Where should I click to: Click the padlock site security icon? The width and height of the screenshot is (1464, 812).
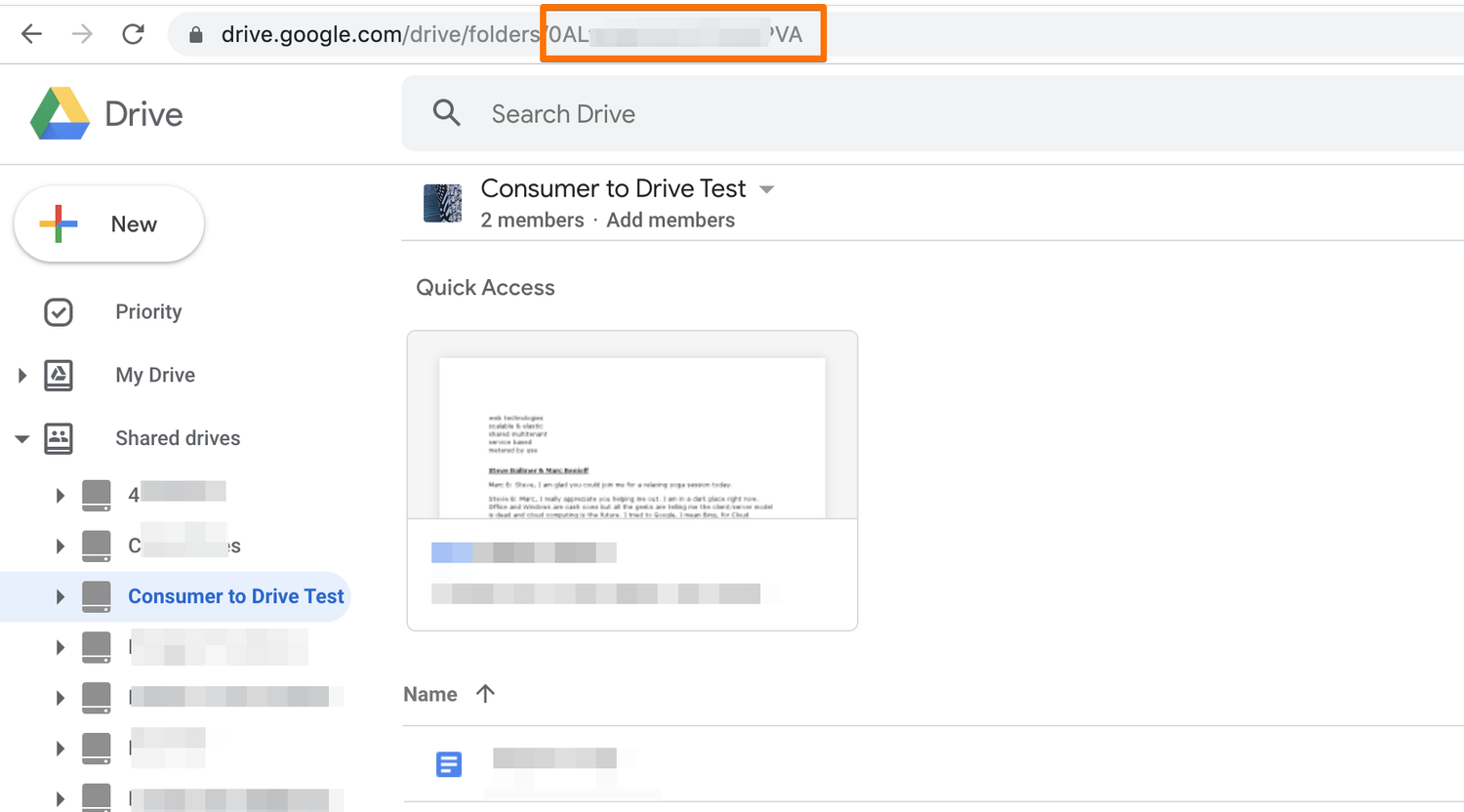[x=196, y=35]
